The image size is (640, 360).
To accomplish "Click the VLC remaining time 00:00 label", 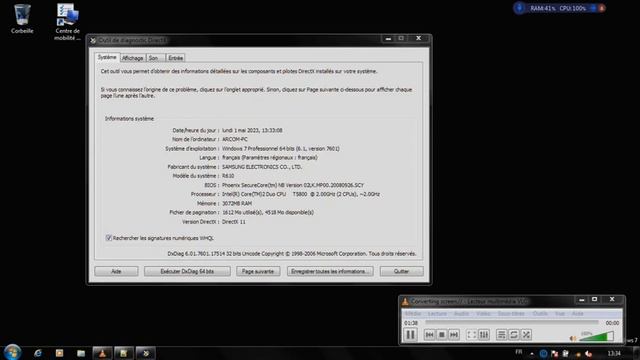I will pyautogui.click(x=612, y=323).
